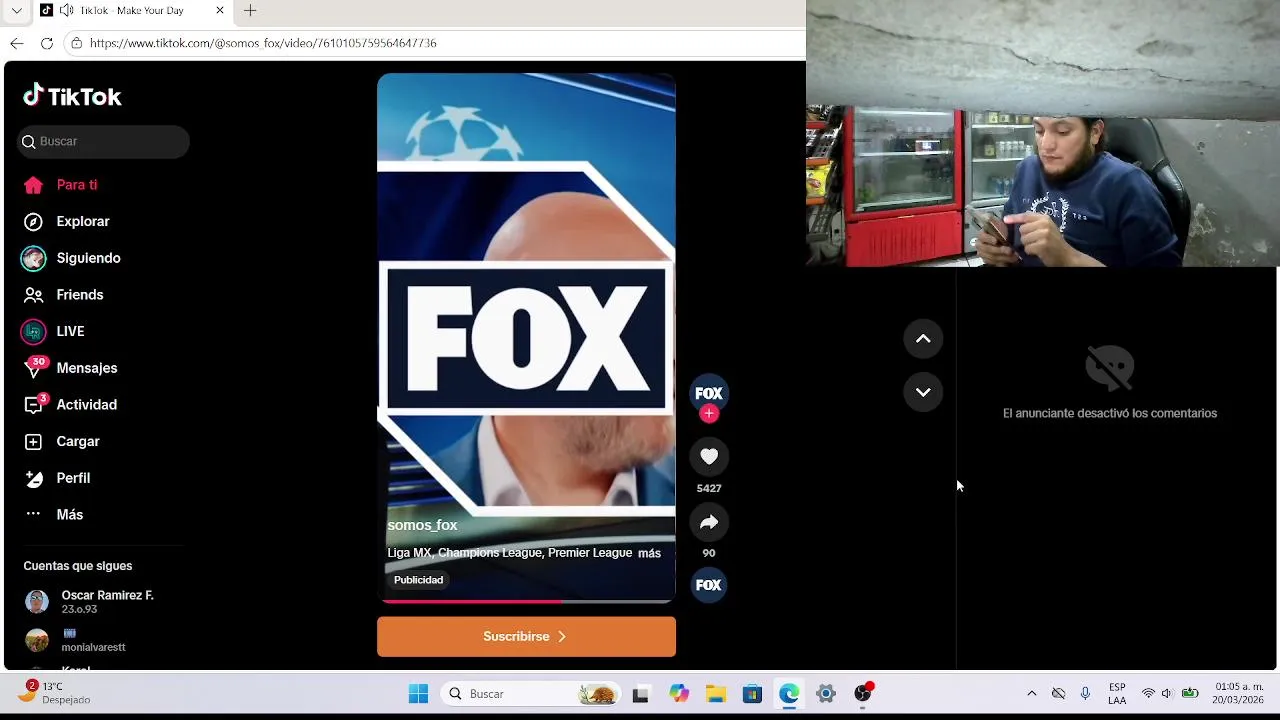Switch to Microsoft Edge on taskbar
The height and width of the screenshot is (720, 1280).
tap(789, 694)
